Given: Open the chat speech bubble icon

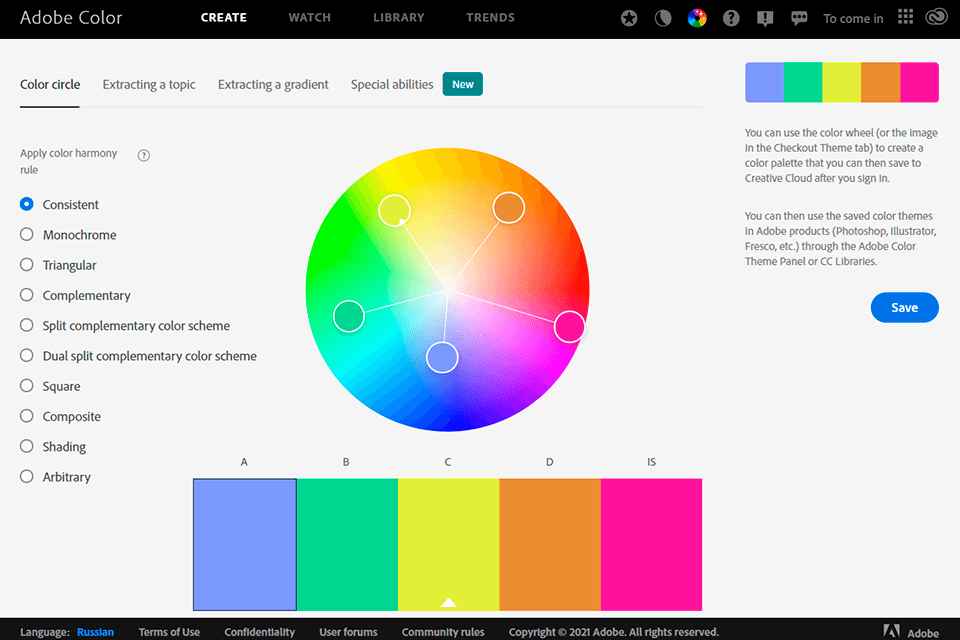Looking at the screenshot, I should (798, 18).
